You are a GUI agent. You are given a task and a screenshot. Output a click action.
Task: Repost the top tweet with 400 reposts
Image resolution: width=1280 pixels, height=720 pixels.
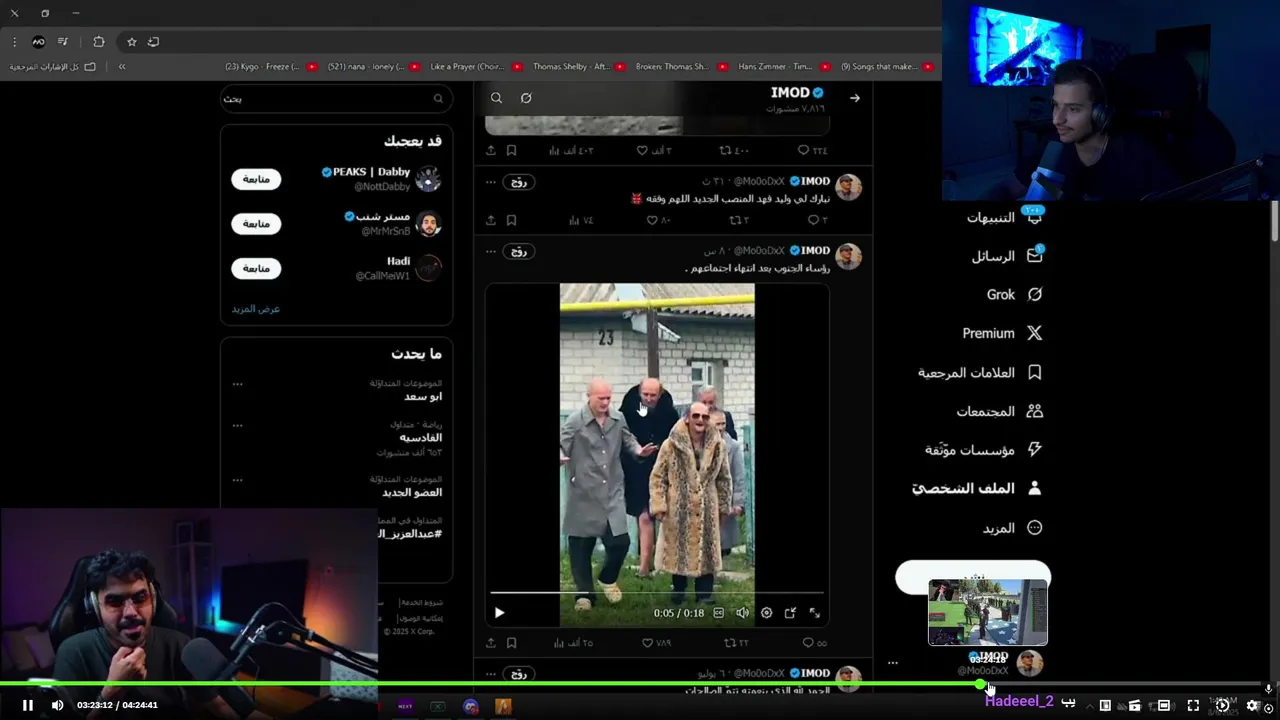[734, 150]
